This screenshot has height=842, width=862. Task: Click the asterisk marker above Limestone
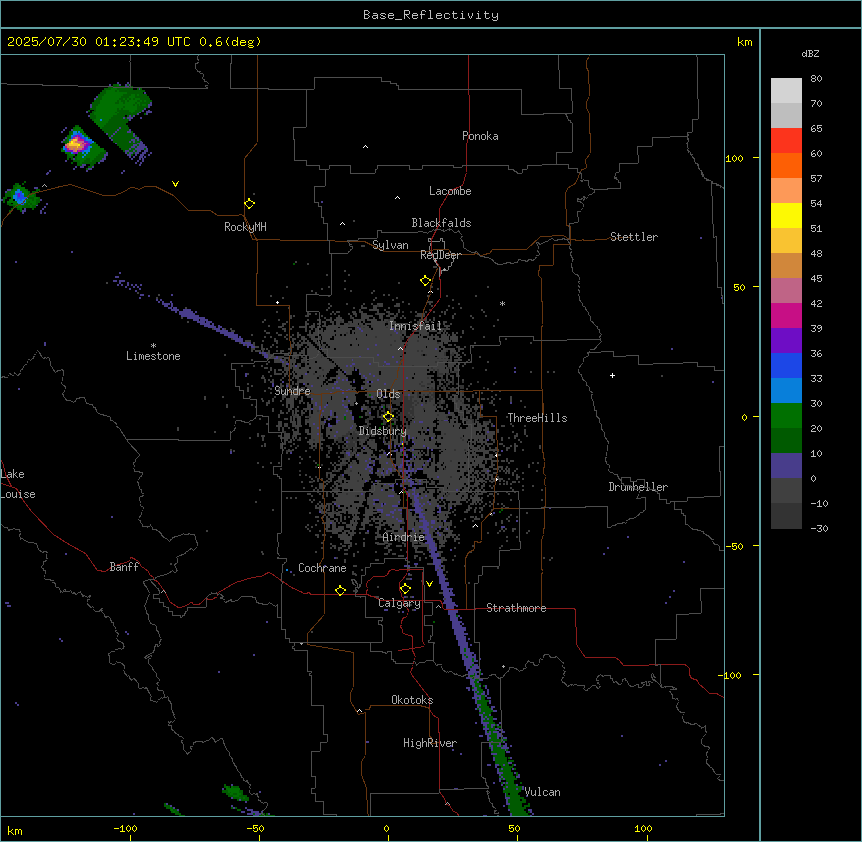point(153,346)
